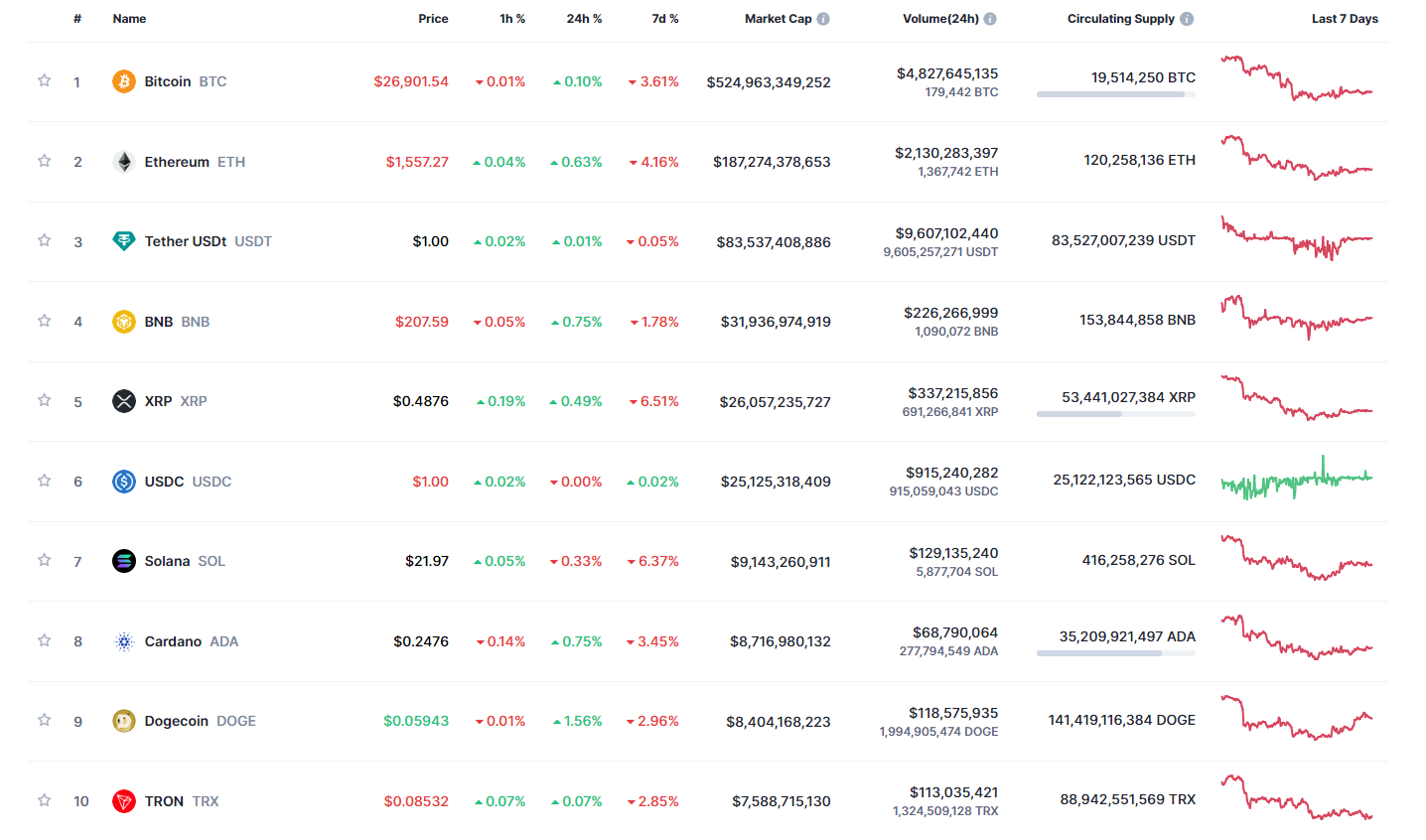Click Bitcoin's circulating supply progress bar

pyautogui.click(x=1116, y=94)
